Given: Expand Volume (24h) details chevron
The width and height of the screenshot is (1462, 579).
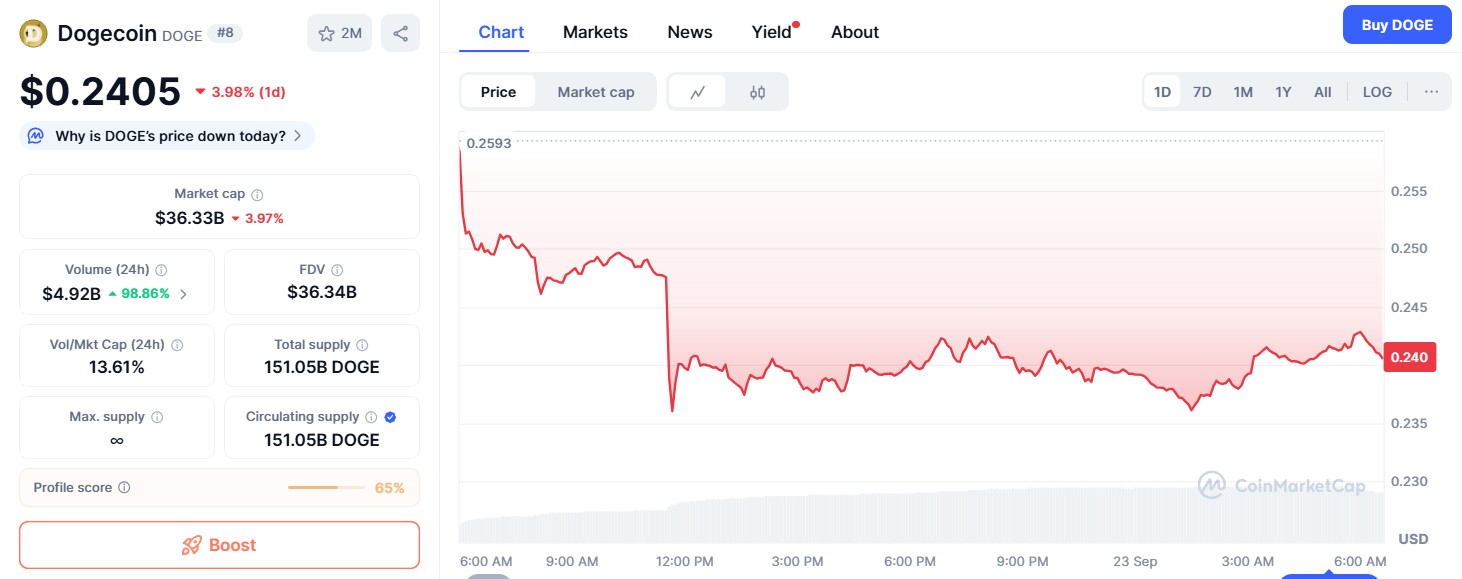Looking at the screenshot, I should click(x=183, y=294).
